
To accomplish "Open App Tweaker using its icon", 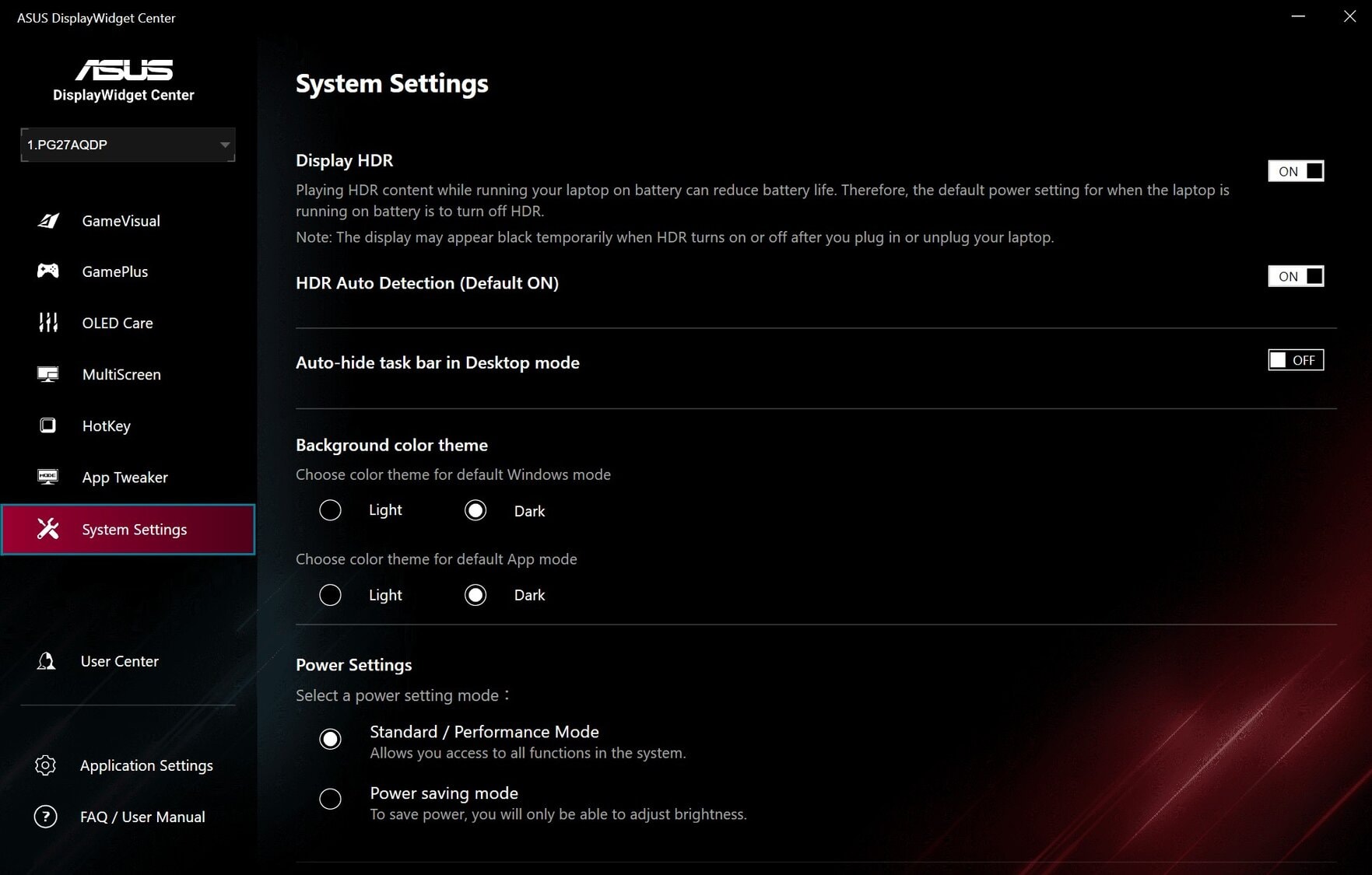I will [48, 477].
